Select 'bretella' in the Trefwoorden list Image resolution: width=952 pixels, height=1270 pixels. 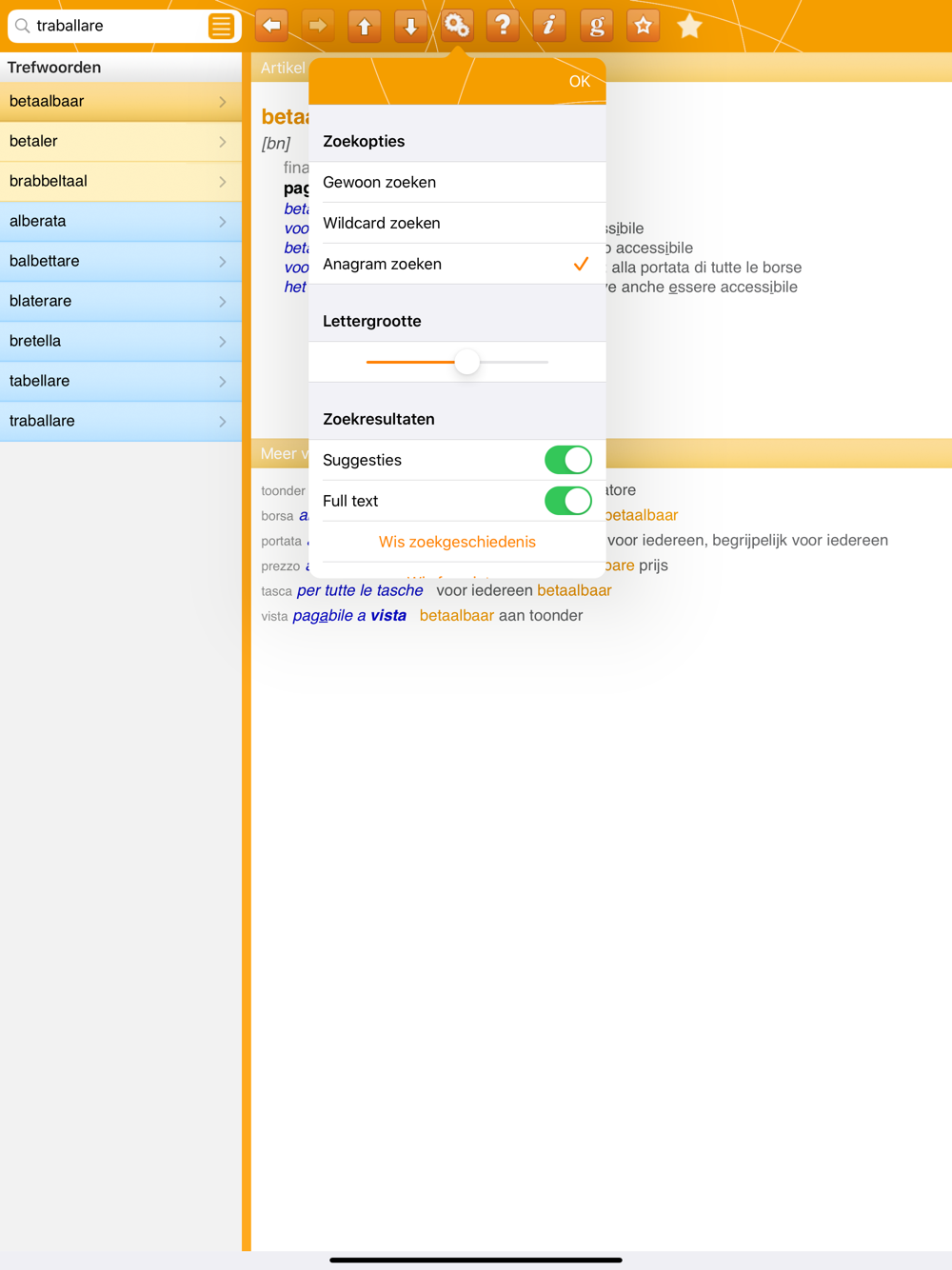(x=121, y=341)
